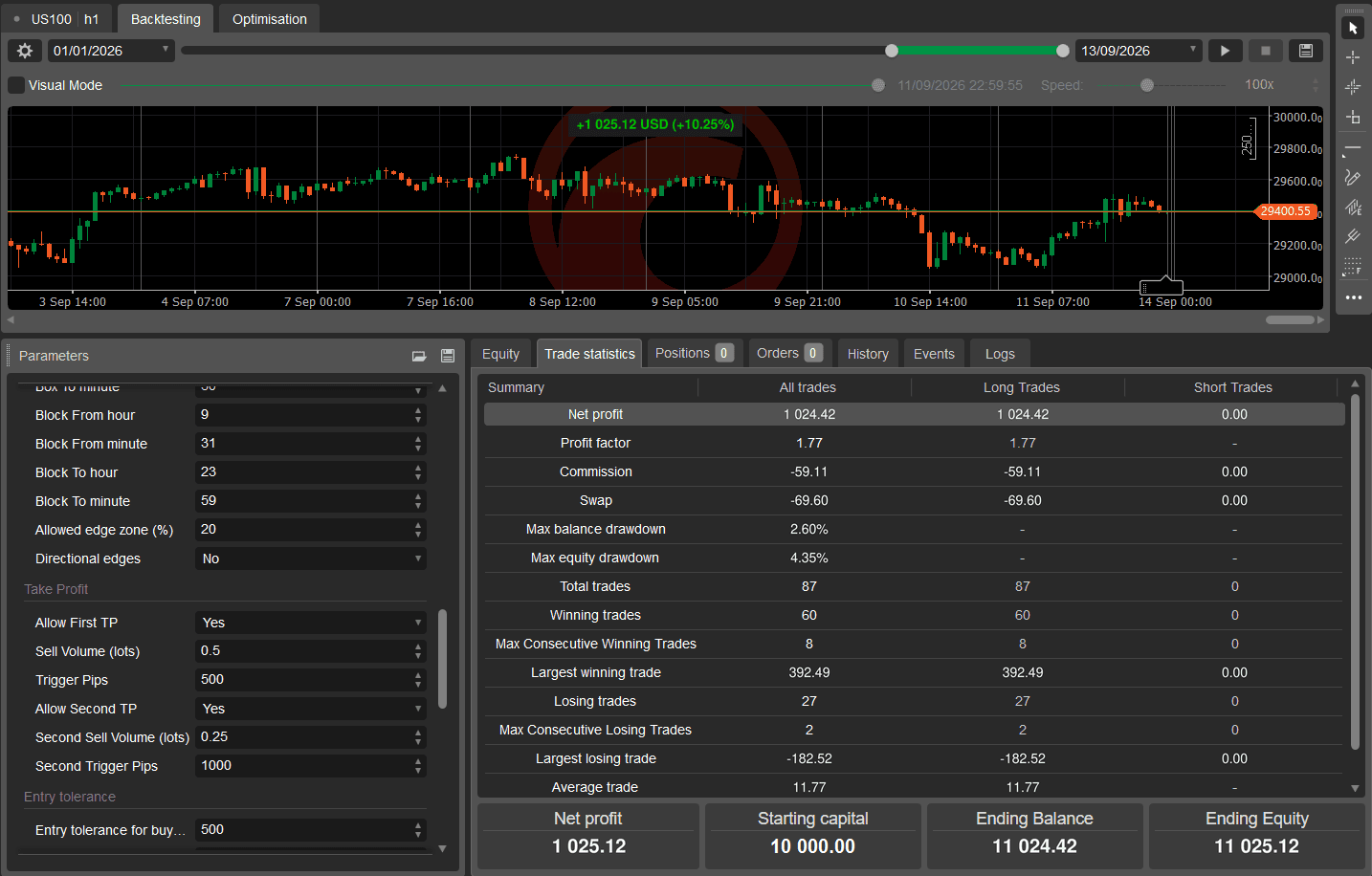Viewport: 1372px width, 876px height.
Task: Open Directional edges dropdown
Action: (311, 558)
